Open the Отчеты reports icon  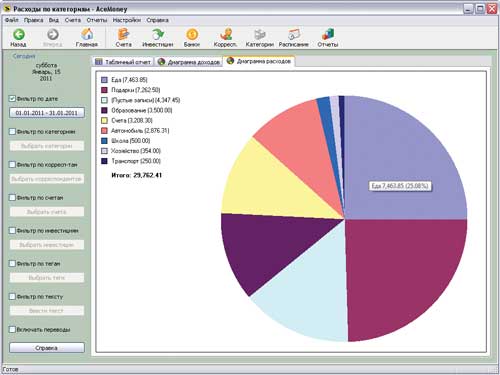point(328,34)
